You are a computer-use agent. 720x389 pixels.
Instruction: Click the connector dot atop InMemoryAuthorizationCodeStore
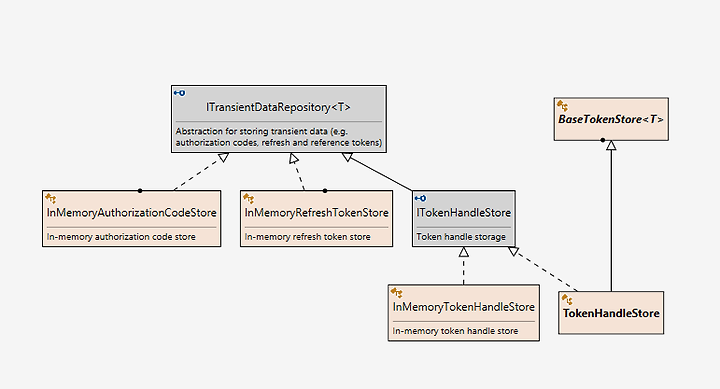point(140,191)
